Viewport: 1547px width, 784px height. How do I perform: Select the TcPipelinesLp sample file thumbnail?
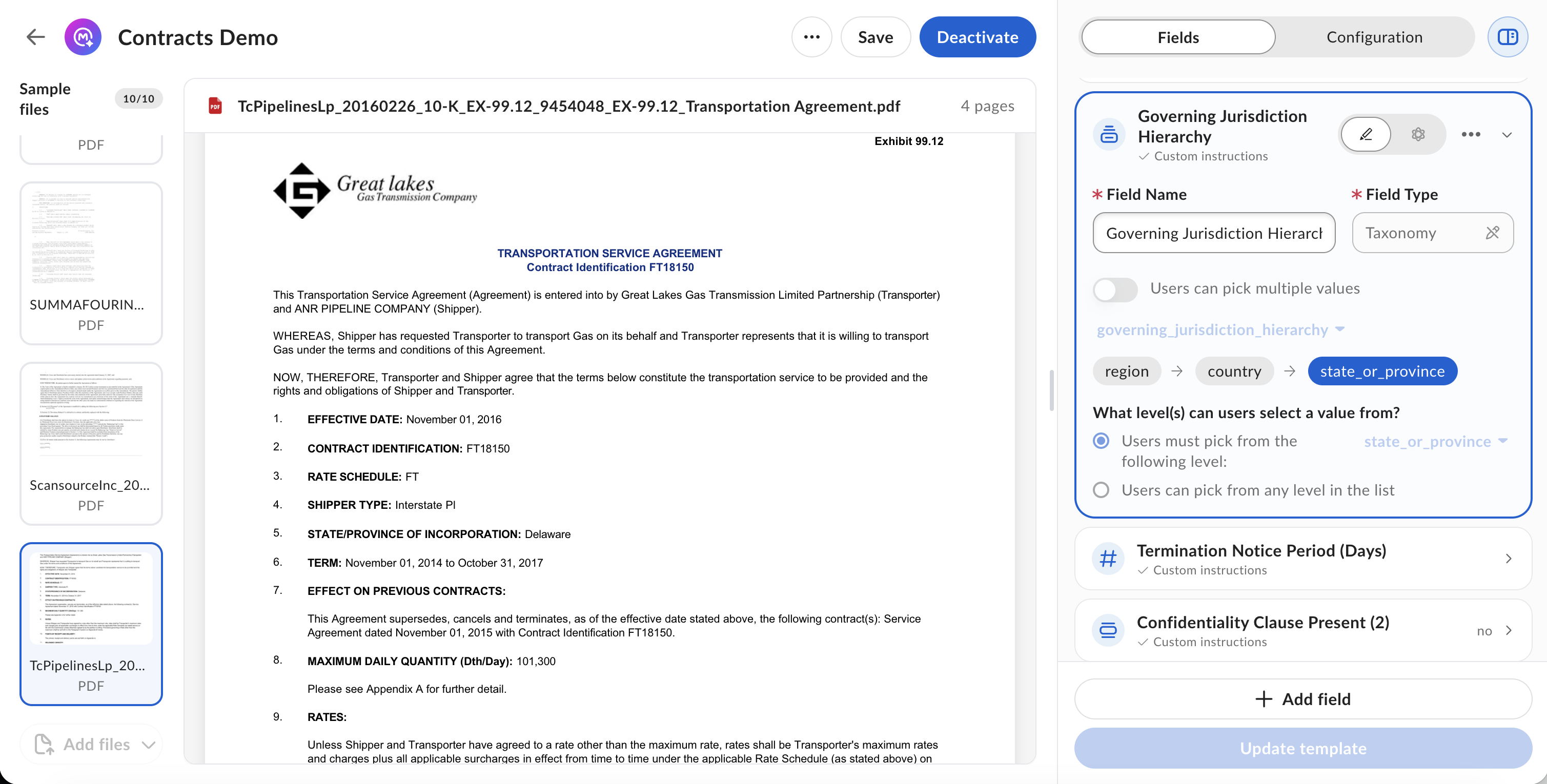91,624
